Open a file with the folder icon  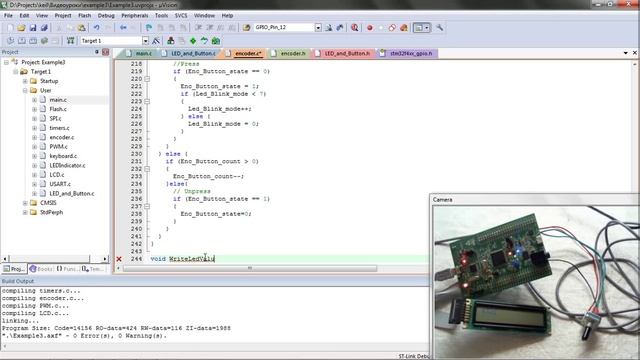[21, 28]
